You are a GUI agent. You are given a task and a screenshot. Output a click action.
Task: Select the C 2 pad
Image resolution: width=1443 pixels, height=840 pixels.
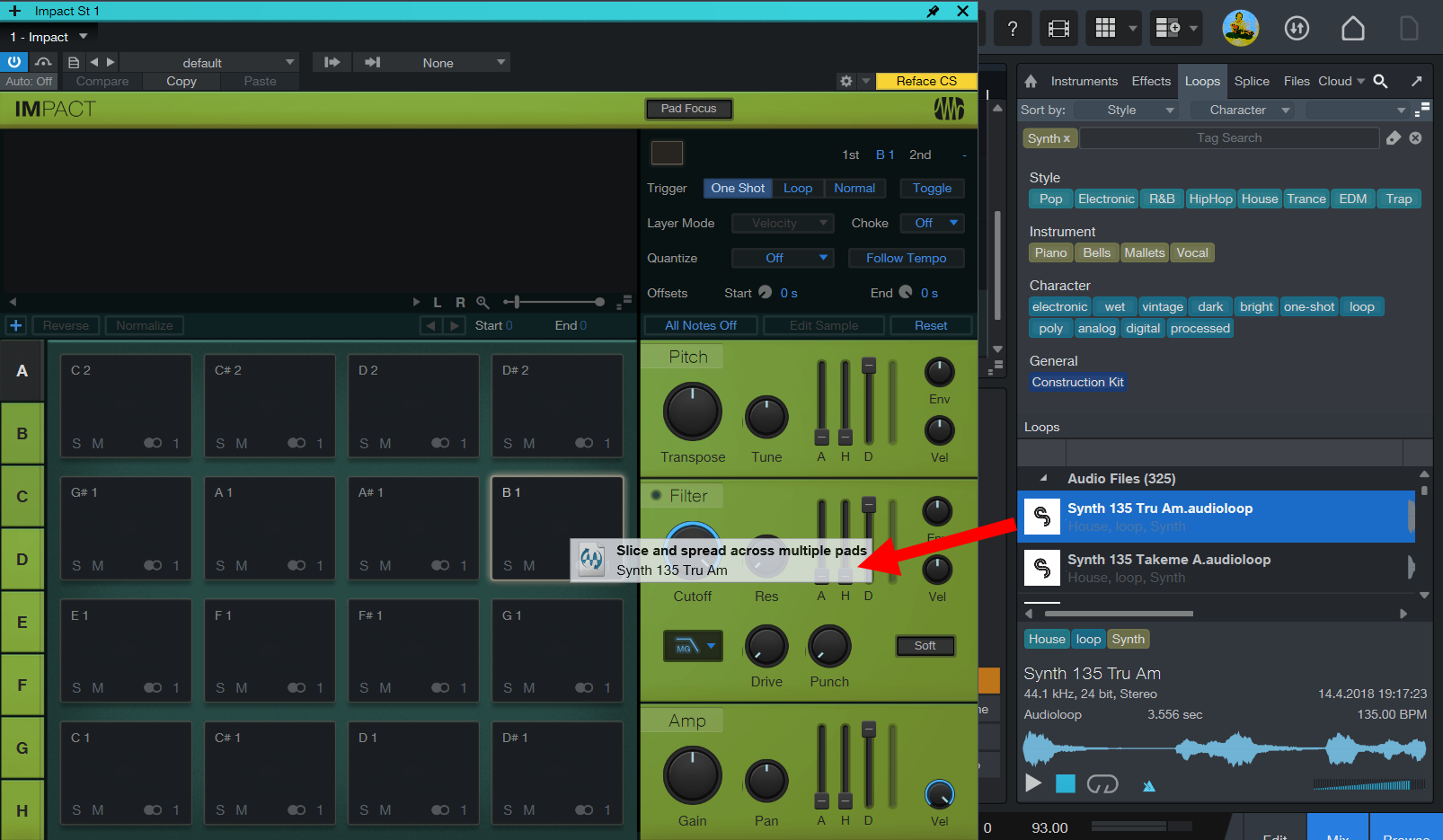126,406
